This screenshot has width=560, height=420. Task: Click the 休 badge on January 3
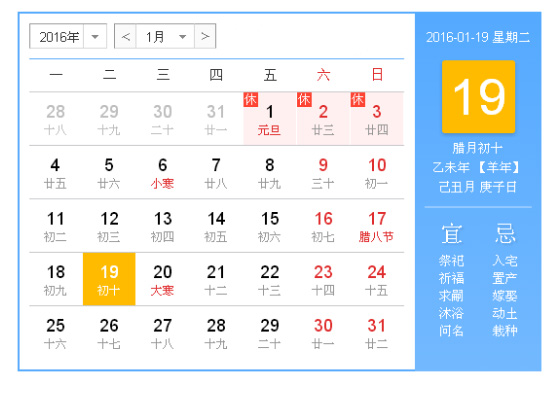pyautogui.click(x=358, y=100)
